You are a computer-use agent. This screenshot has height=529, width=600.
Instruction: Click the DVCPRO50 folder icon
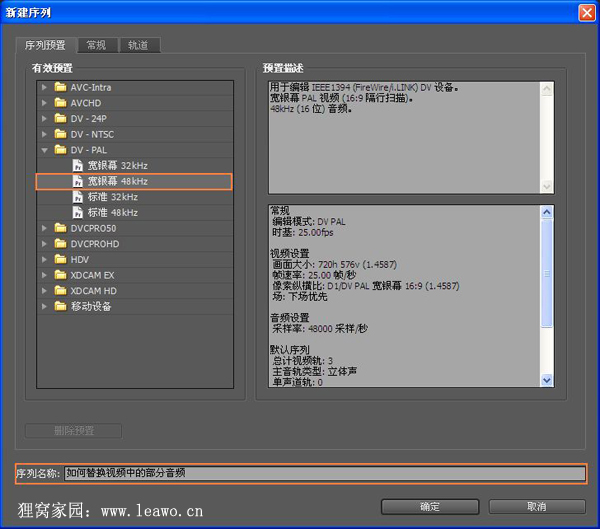coord(60,228)
